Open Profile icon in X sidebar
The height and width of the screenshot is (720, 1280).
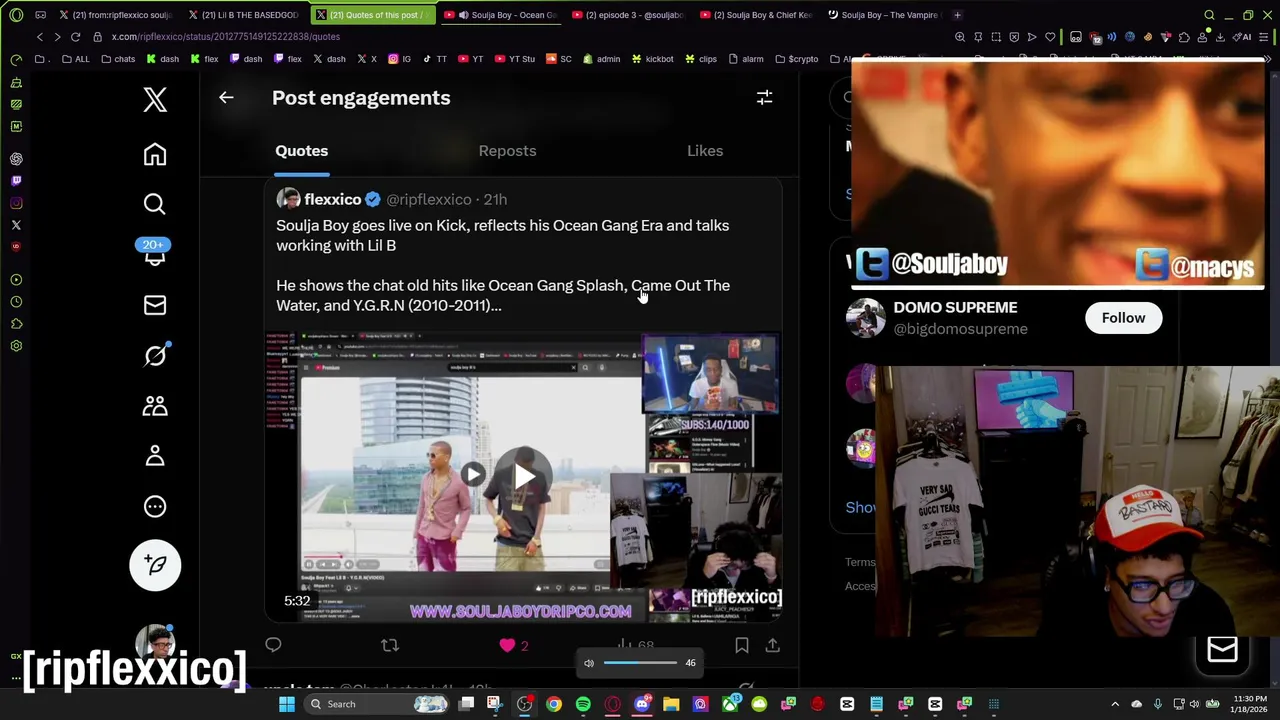154,456
